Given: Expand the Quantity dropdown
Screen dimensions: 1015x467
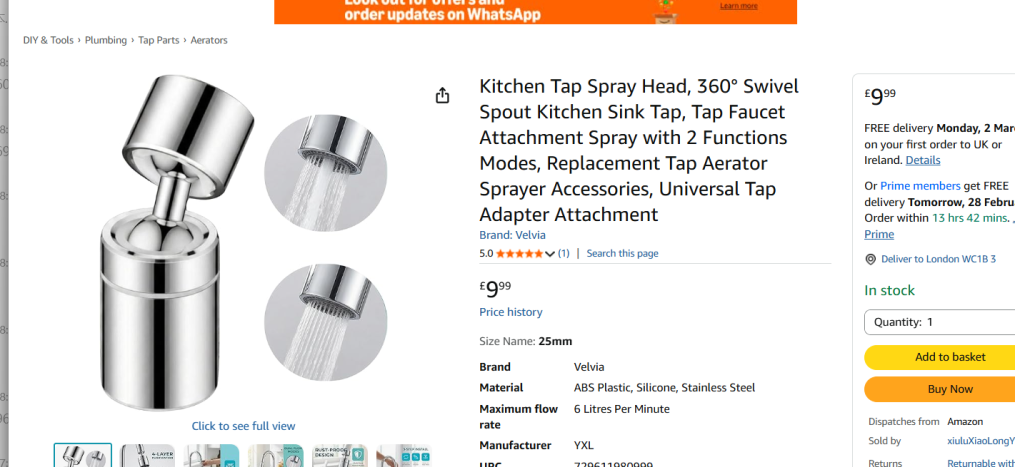Looking at the screenshot, I should [x=940, y=322].
